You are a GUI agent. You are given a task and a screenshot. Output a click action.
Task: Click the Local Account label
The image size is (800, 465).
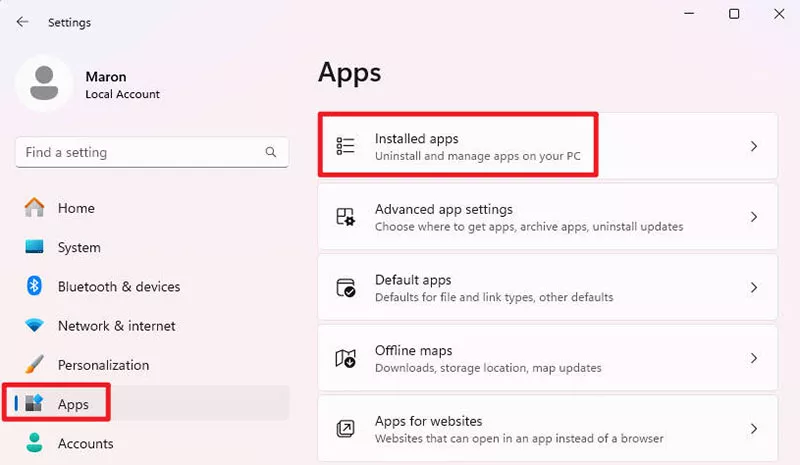[122, 94]
